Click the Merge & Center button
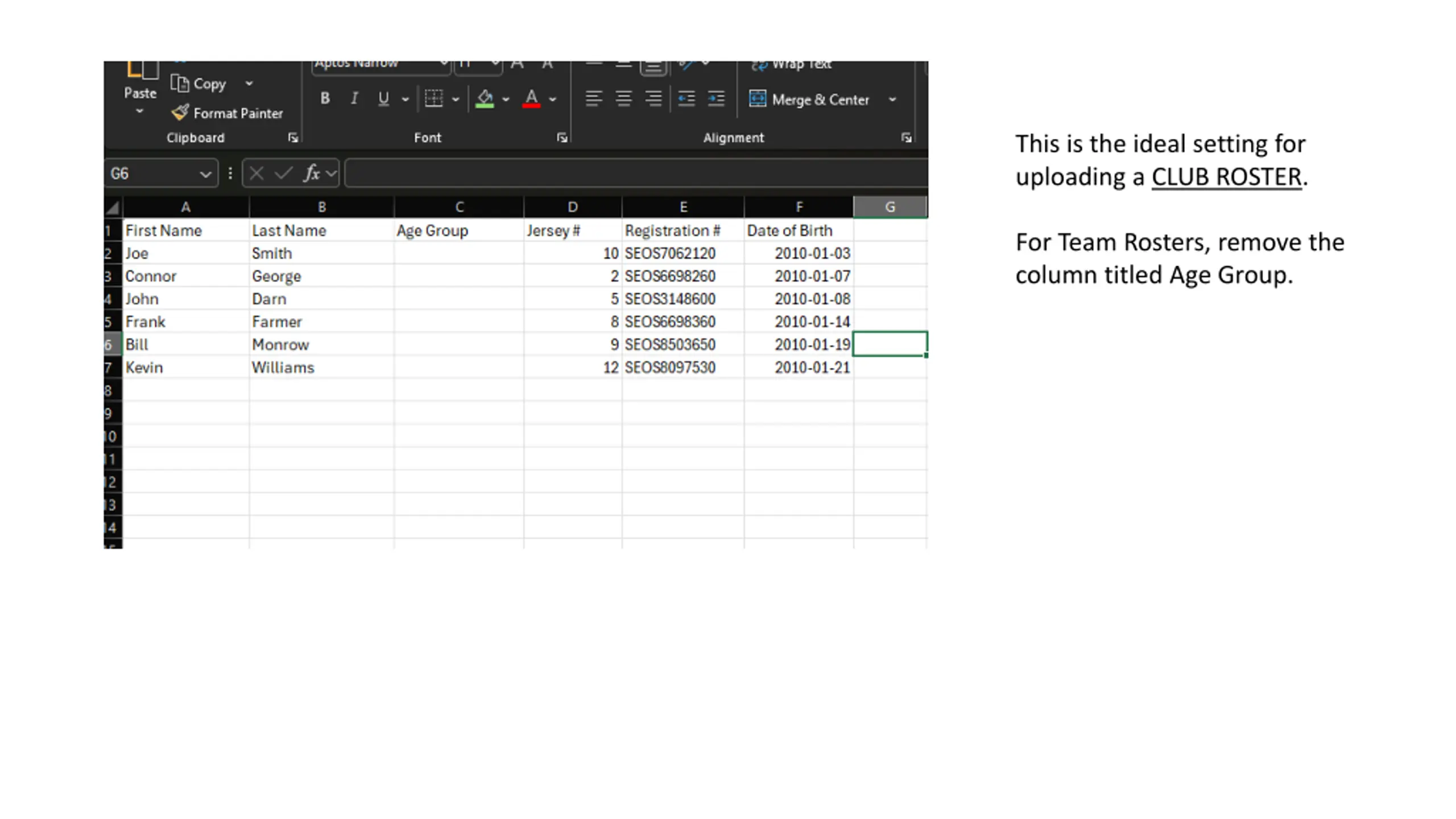The width and height of the screenshot is (1456, 819). click(x=809, y=100)
